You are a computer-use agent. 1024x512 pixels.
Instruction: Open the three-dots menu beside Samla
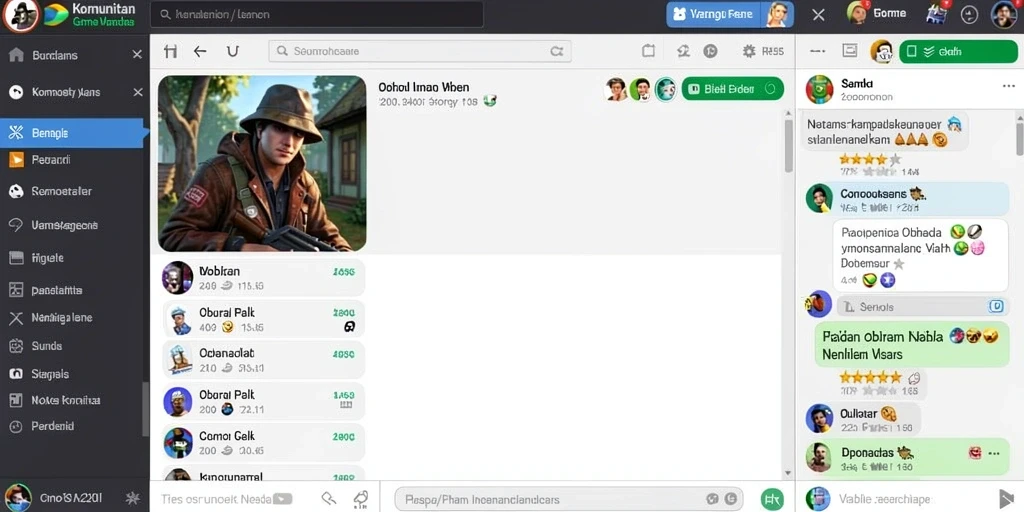1008,86
